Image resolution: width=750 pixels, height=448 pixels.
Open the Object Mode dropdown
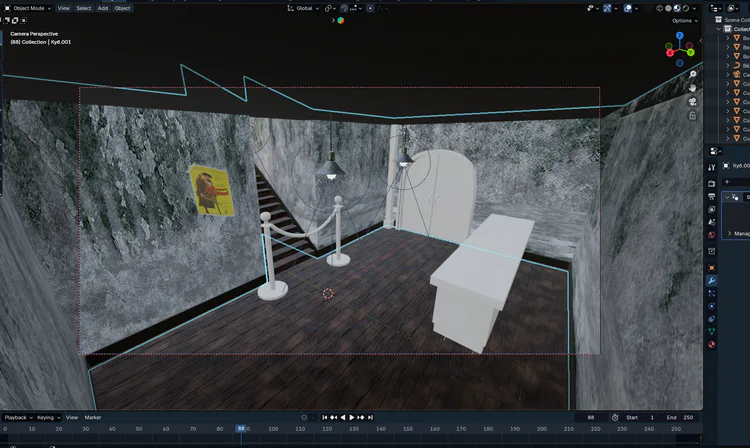(28, 8)
